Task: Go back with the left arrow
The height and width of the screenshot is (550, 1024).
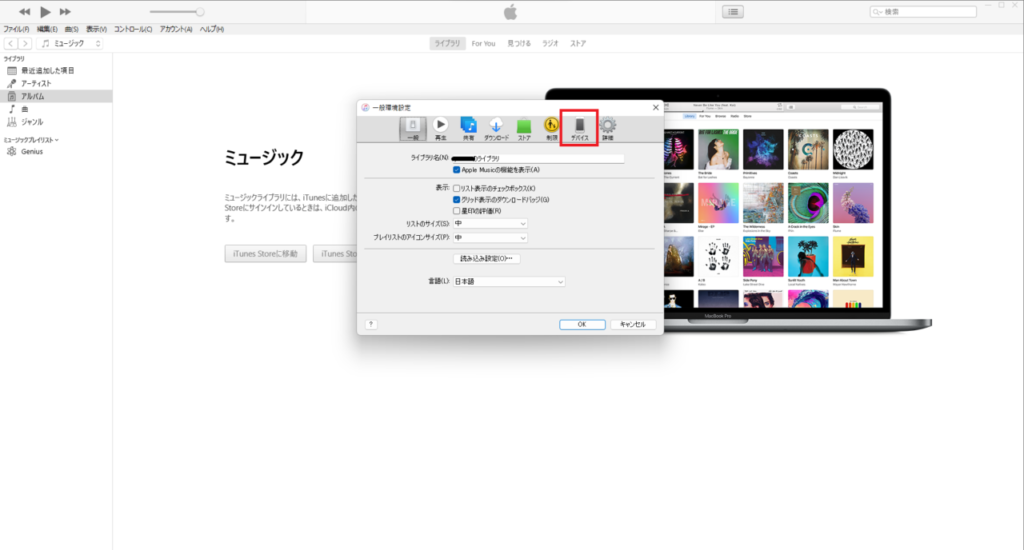Action: tap(10, 44)
